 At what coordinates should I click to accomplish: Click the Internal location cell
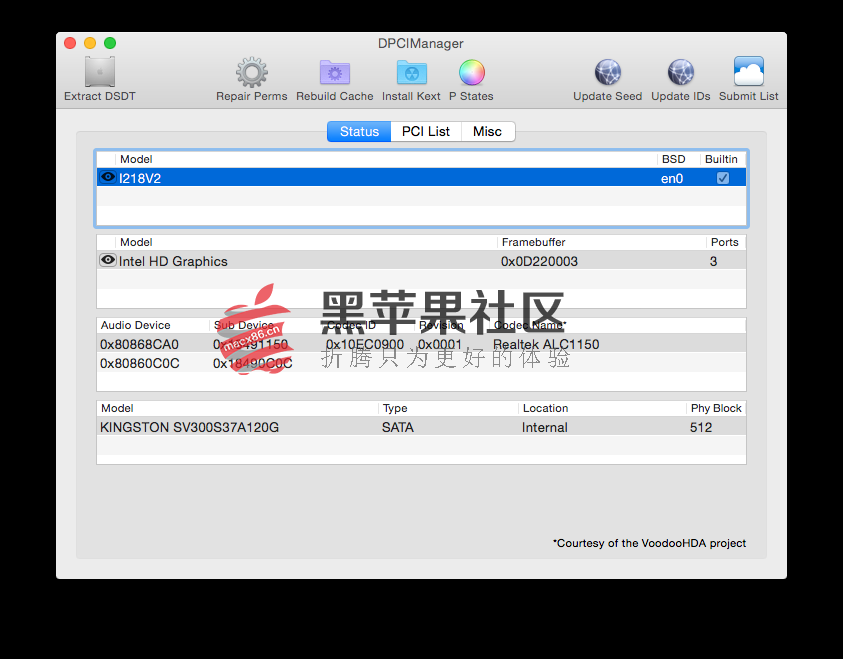click(x=545, y=427)
